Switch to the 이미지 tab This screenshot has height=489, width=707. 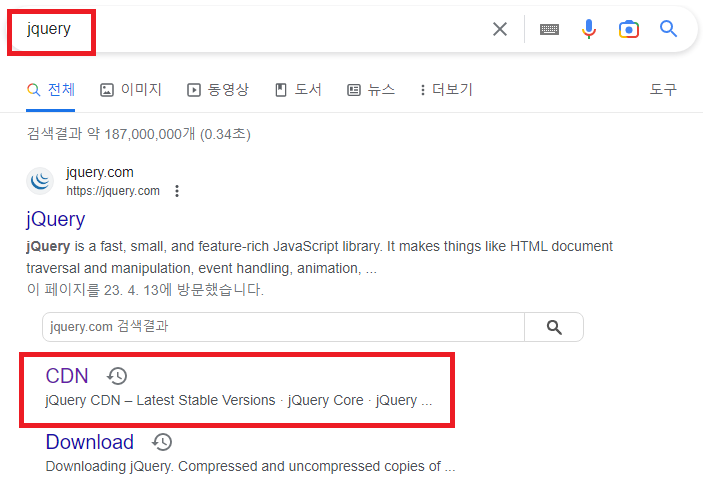click(x=130, y=90)
